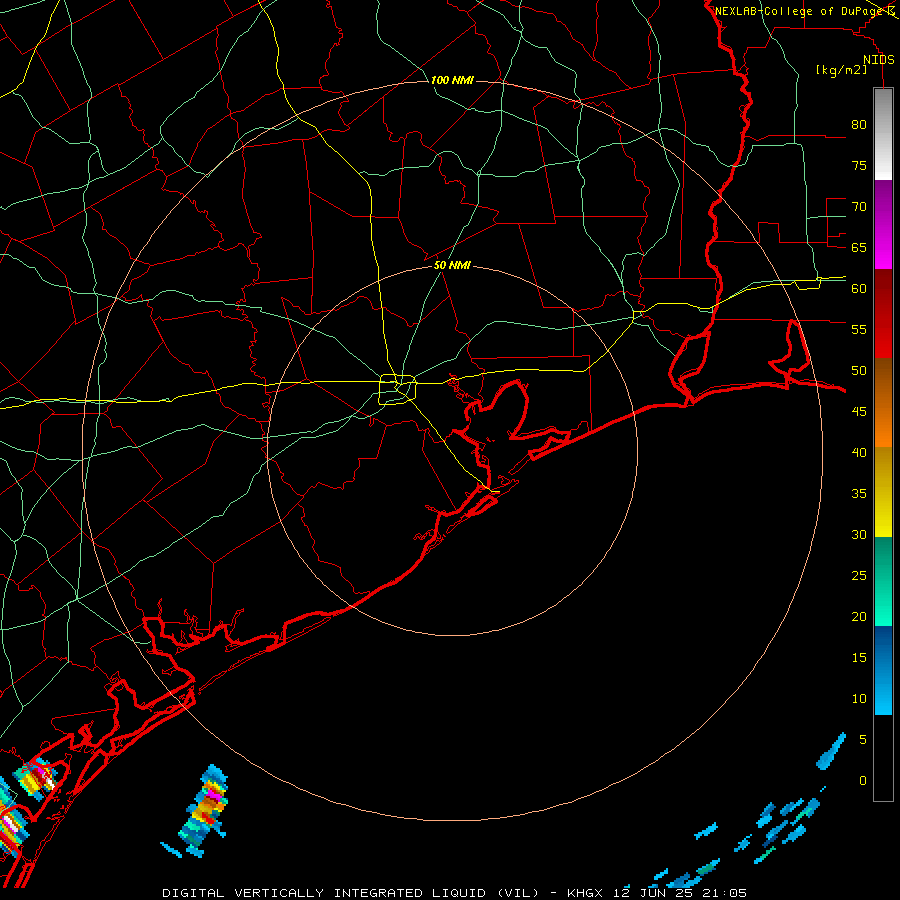Click the 80 value on the legend
The height and width of the screenshot is (900, 900).
859,125
